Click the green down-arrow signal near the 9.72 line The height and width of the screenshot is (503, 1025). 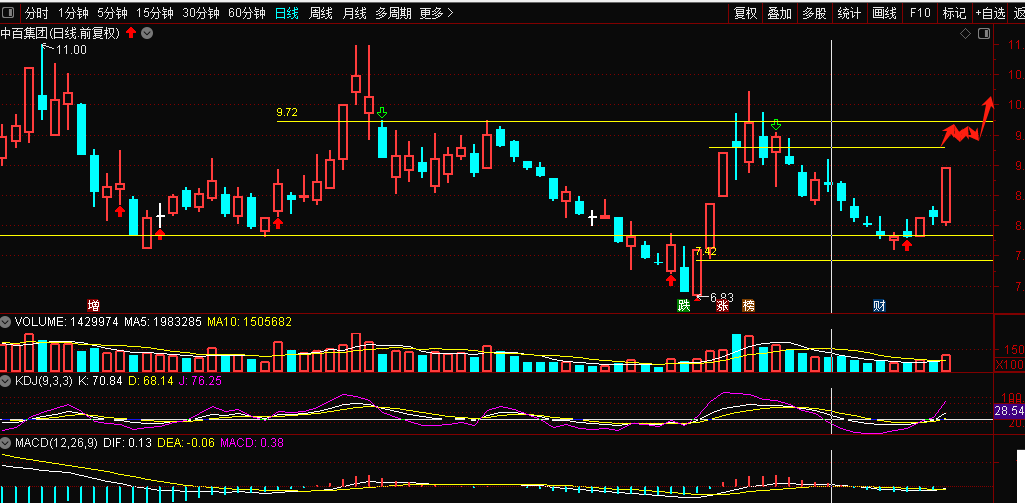click(382, 113)
